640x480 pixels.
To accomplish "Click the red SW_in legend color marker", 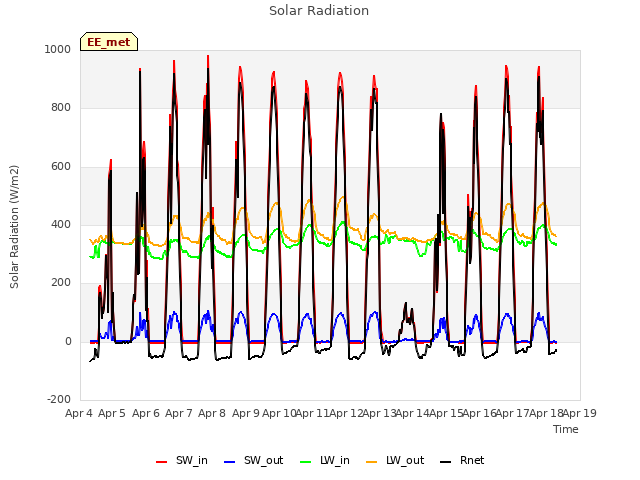I will 162,462.
